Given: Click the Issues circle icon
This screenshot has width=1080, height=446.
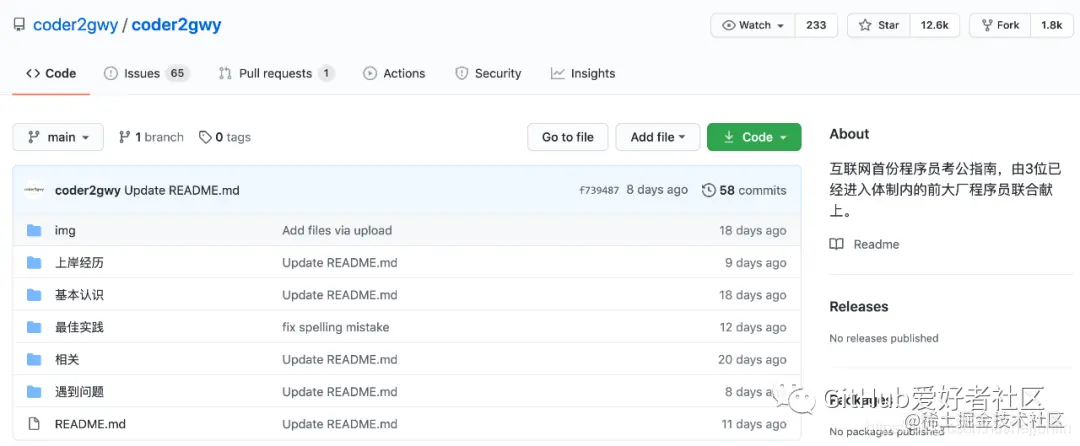Looking at the screenshot, I should pos(111,74).
